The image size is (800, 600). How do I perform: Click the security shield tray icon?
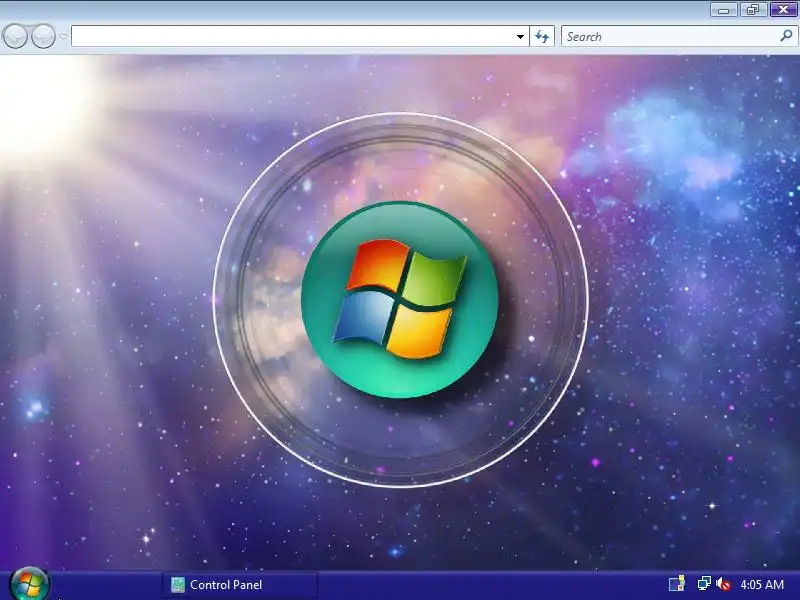coord(677,584)
